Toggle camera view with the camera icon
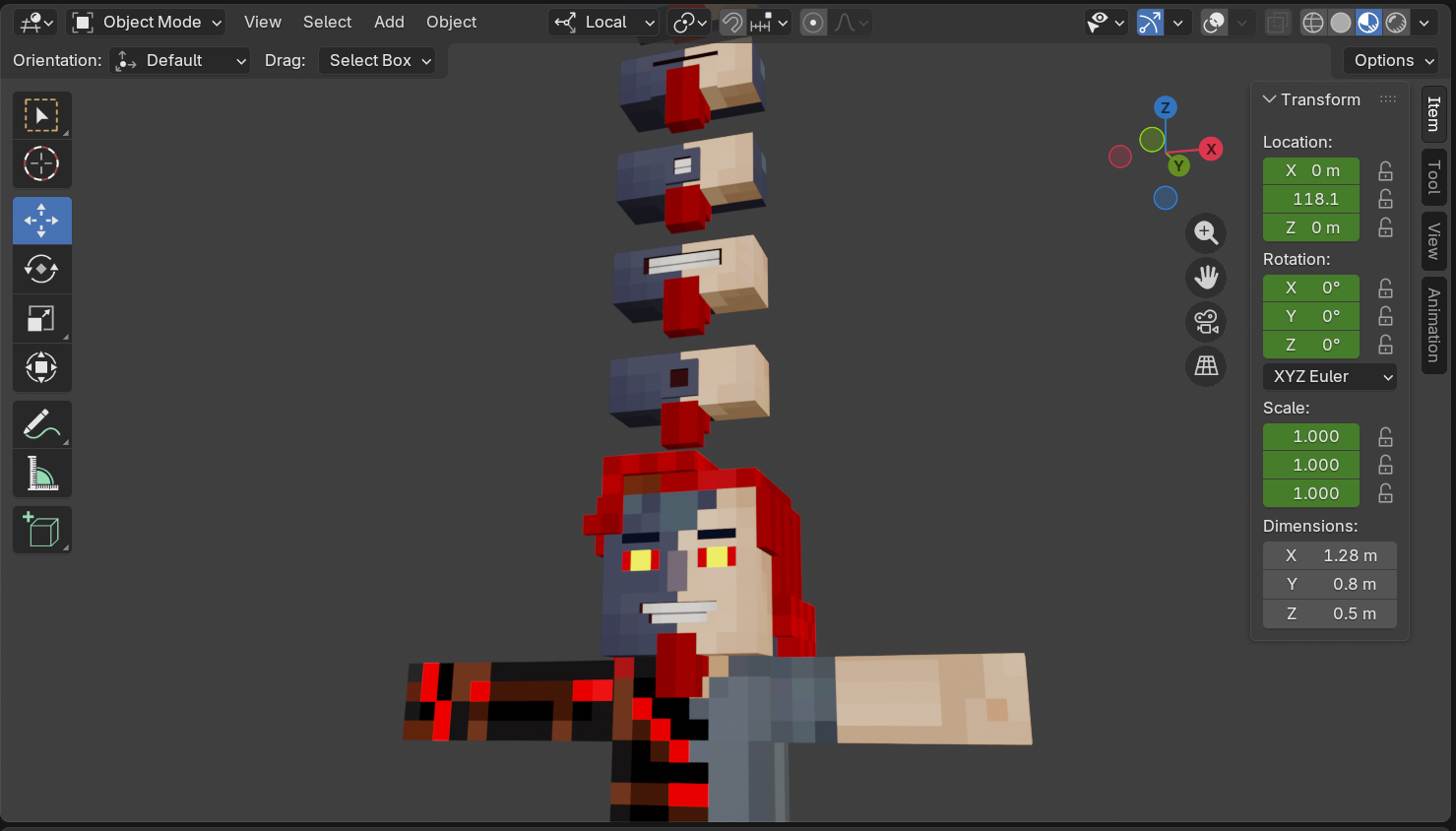Viewport: 1456px width, 831px height. tap(1206, 322)
